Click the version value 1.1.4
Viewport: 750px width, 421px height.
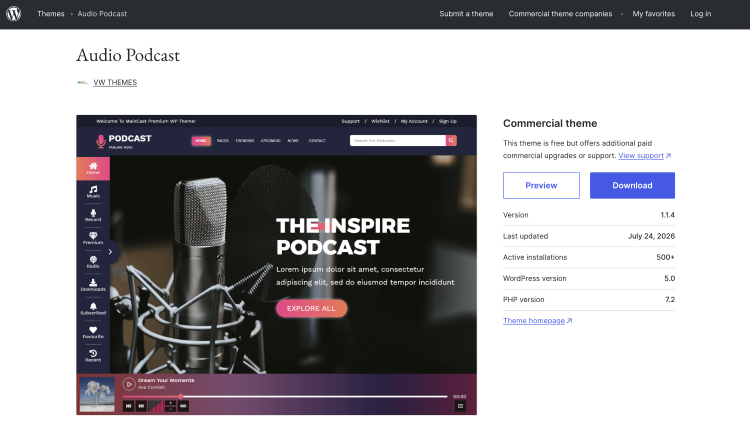click(x=667, y=215)
